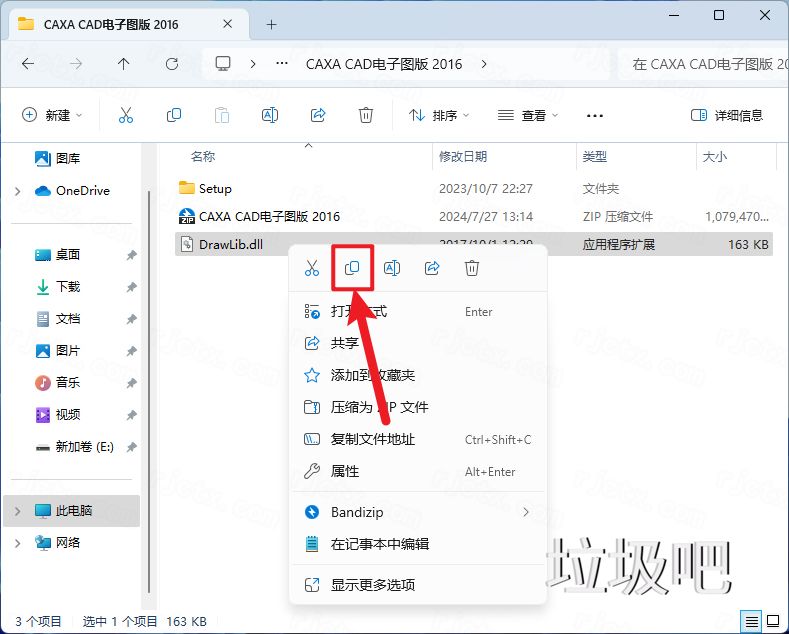The width and height of the screenshot is (789, 634).
Task: Choose 打开方式 in the context menu
Action: click(x=418, y=311)
